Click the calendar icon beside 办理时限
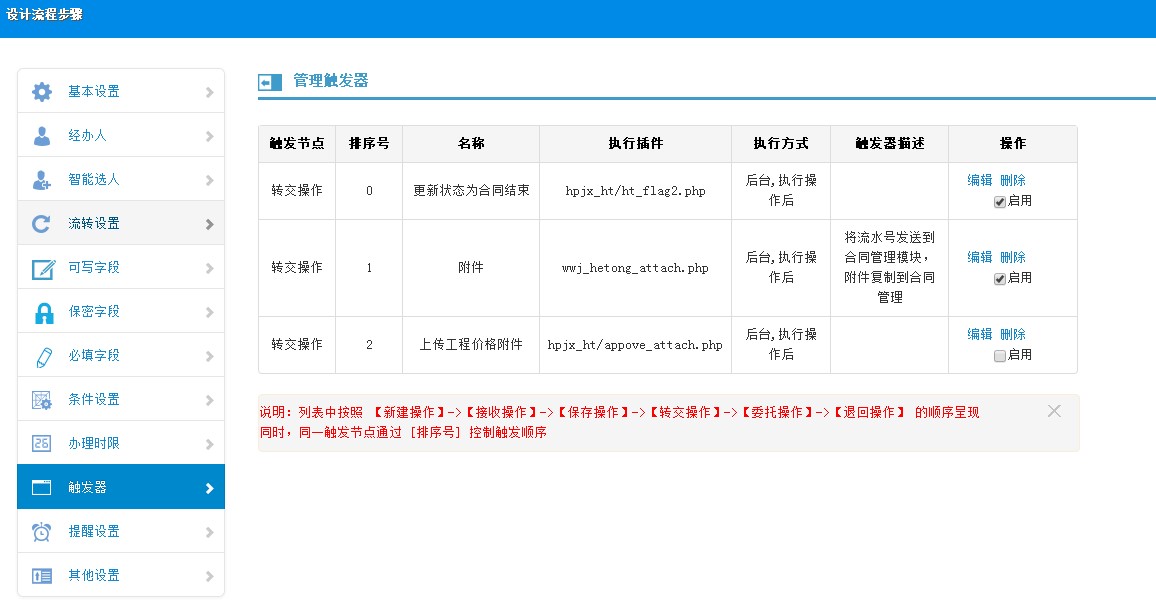 [41, 444]
